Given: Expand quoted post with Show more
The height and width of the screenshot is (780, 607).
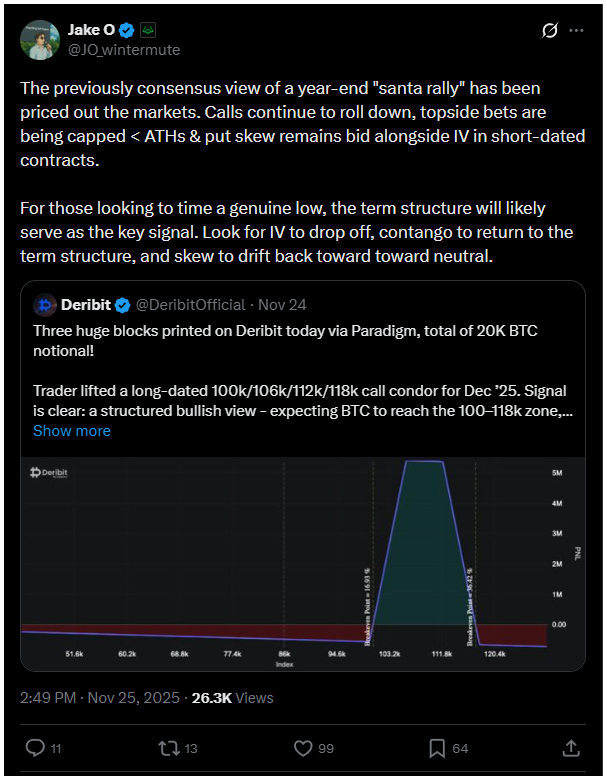Looking at the screenshot, I should click(x=72, y=431).
